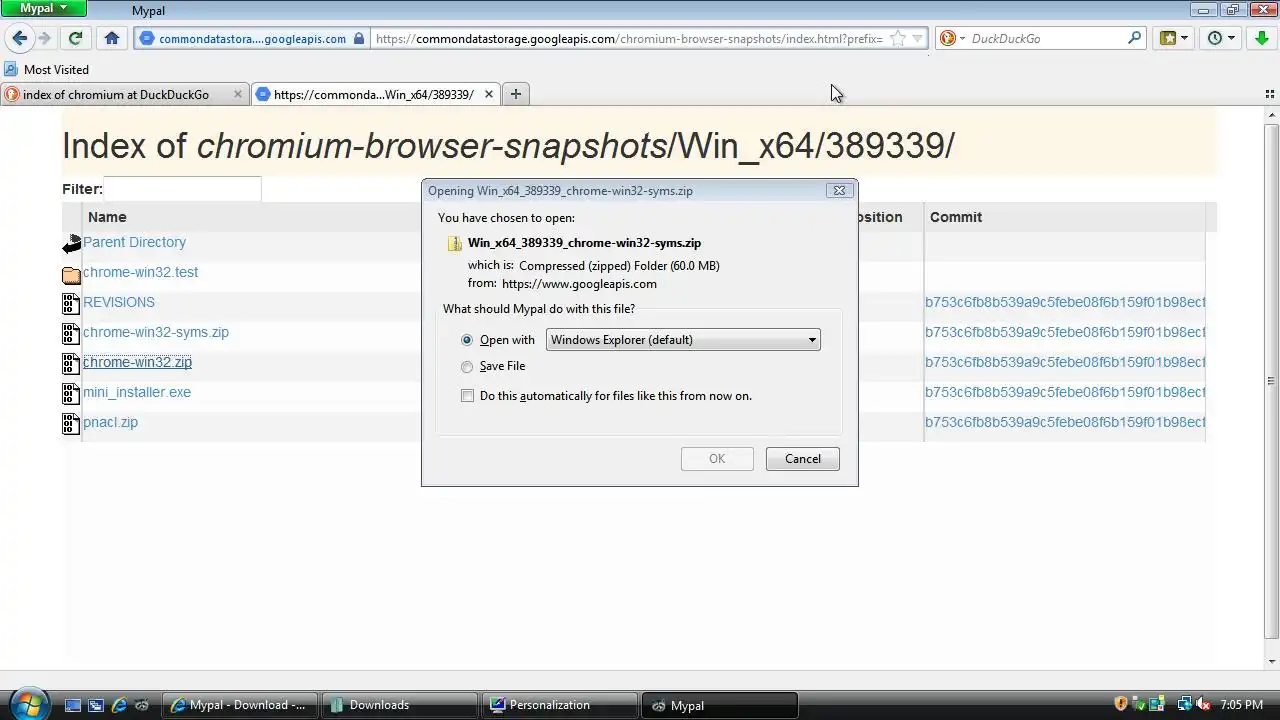Image resolution: width=1280 pixels, height=720 pixels.
Task: Click into the search box field
Action: tap(1045, 38)
